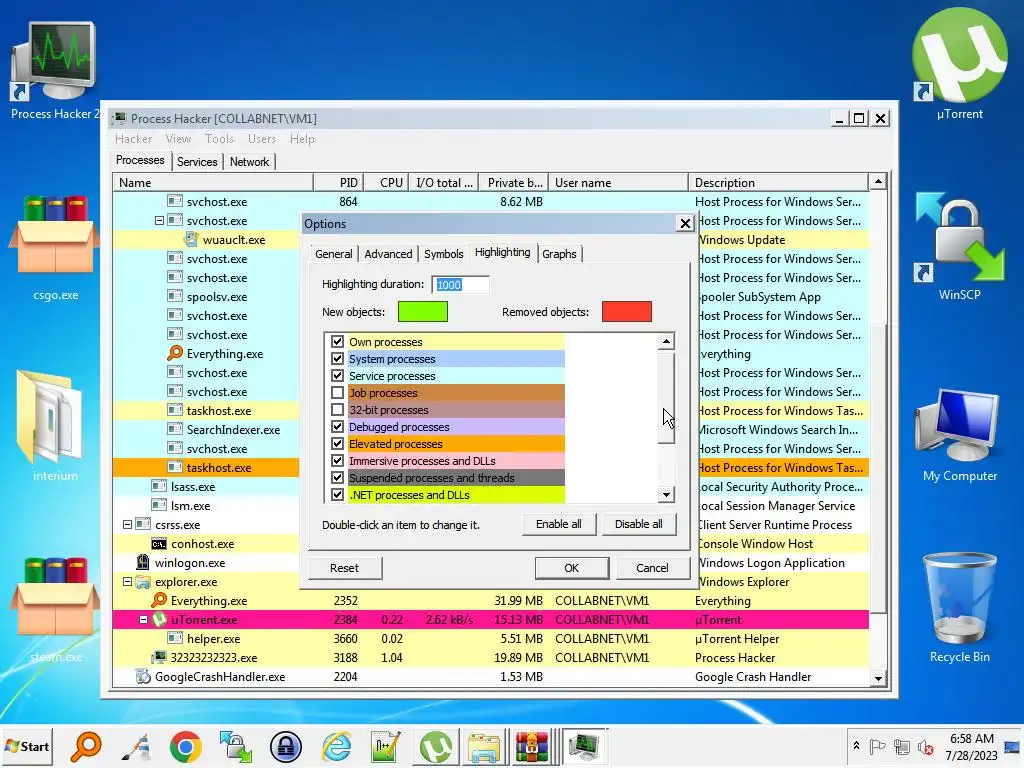1024x768 pixels.
Task: Toggle Service processes highlighting checkbox
Action: [337, 376]
